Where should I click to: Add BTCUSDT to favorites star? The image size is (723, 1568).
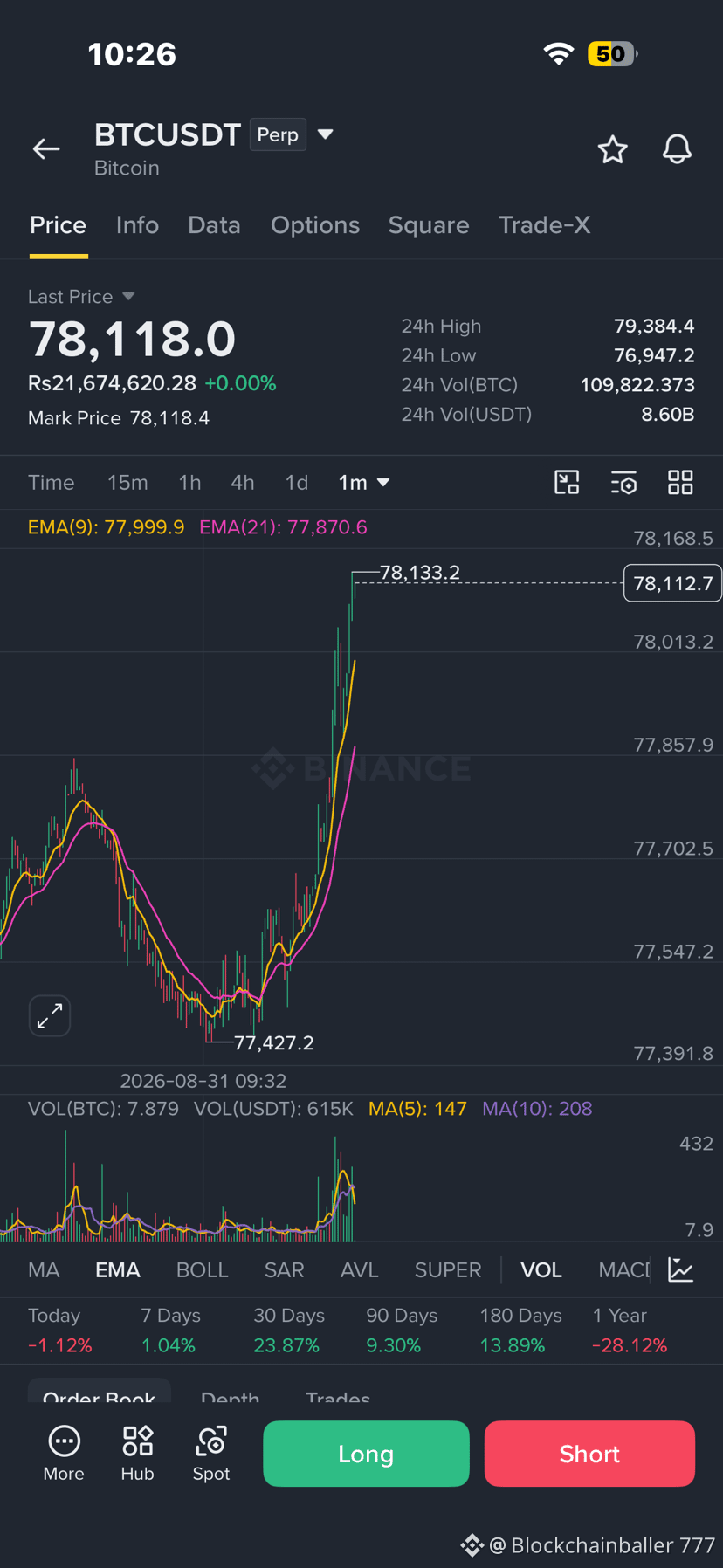click(x=613, y=149)
